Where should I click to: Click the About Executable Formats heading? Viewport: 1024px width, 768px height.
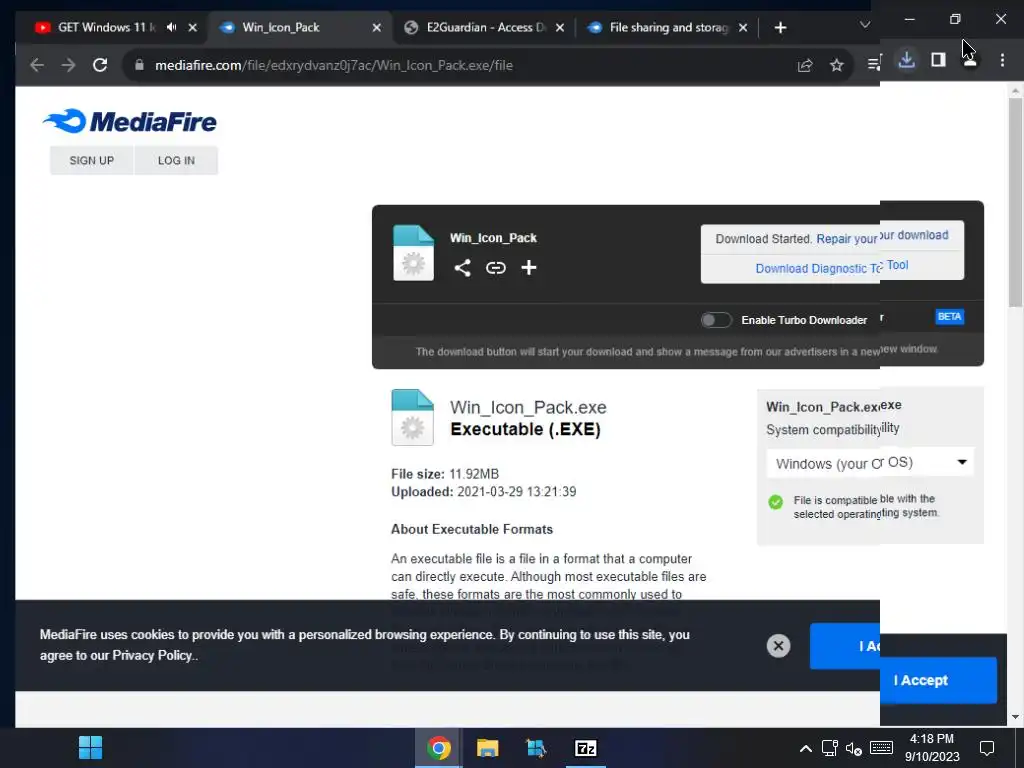pos(472,529)
